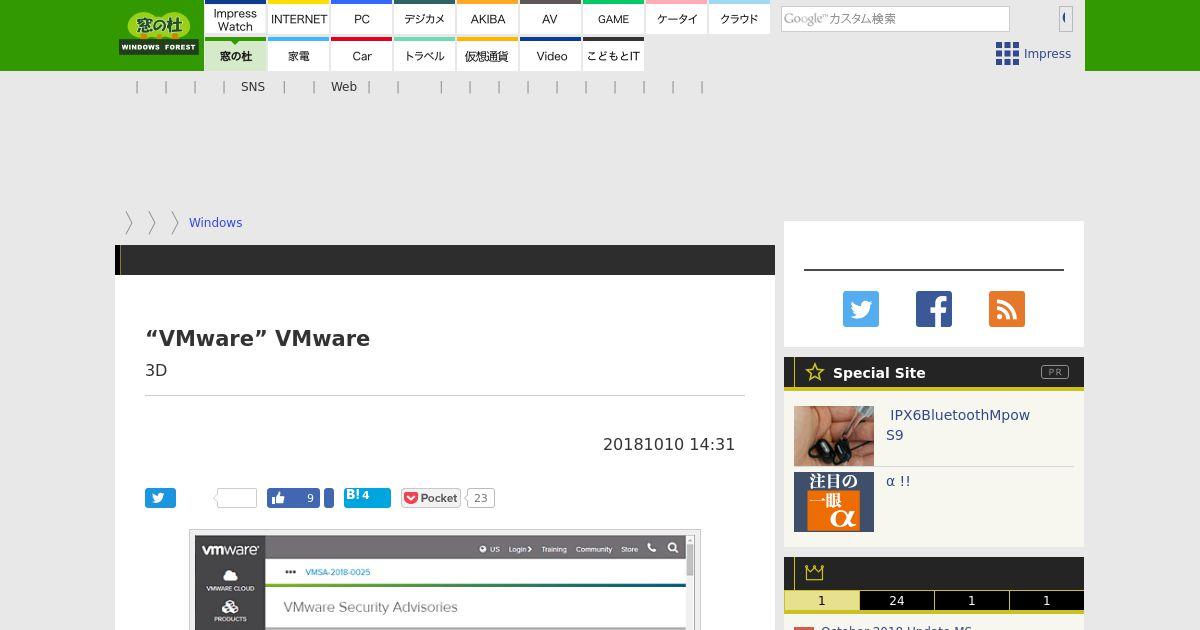Image resolution: width=1200 pixels, height=630 pixels.
Task: Open the 注目の一眼α thumbnail
Action: pyautogui.click(x=834, y=502)
